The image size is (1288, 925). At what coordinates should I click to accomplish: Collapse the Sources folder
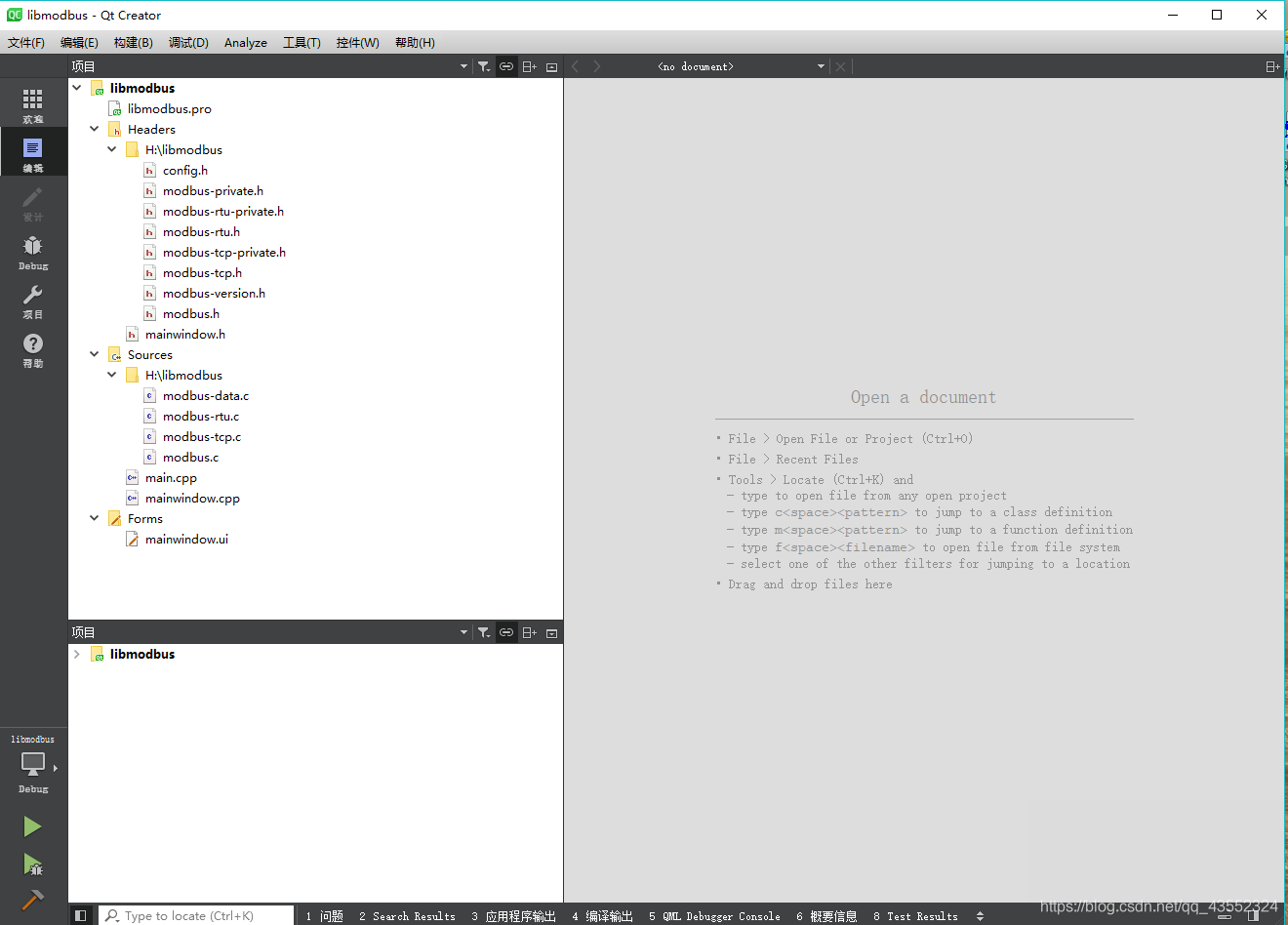pyautogui.click(x=95, y=354)
